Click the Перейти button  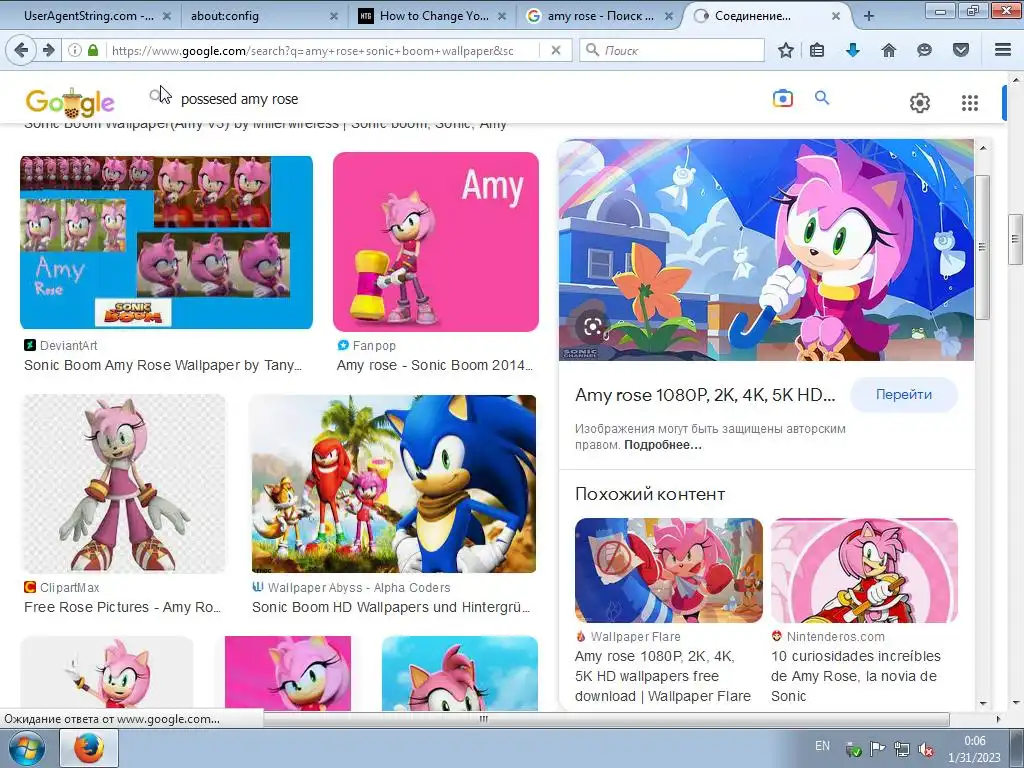(x=904, y=394)
